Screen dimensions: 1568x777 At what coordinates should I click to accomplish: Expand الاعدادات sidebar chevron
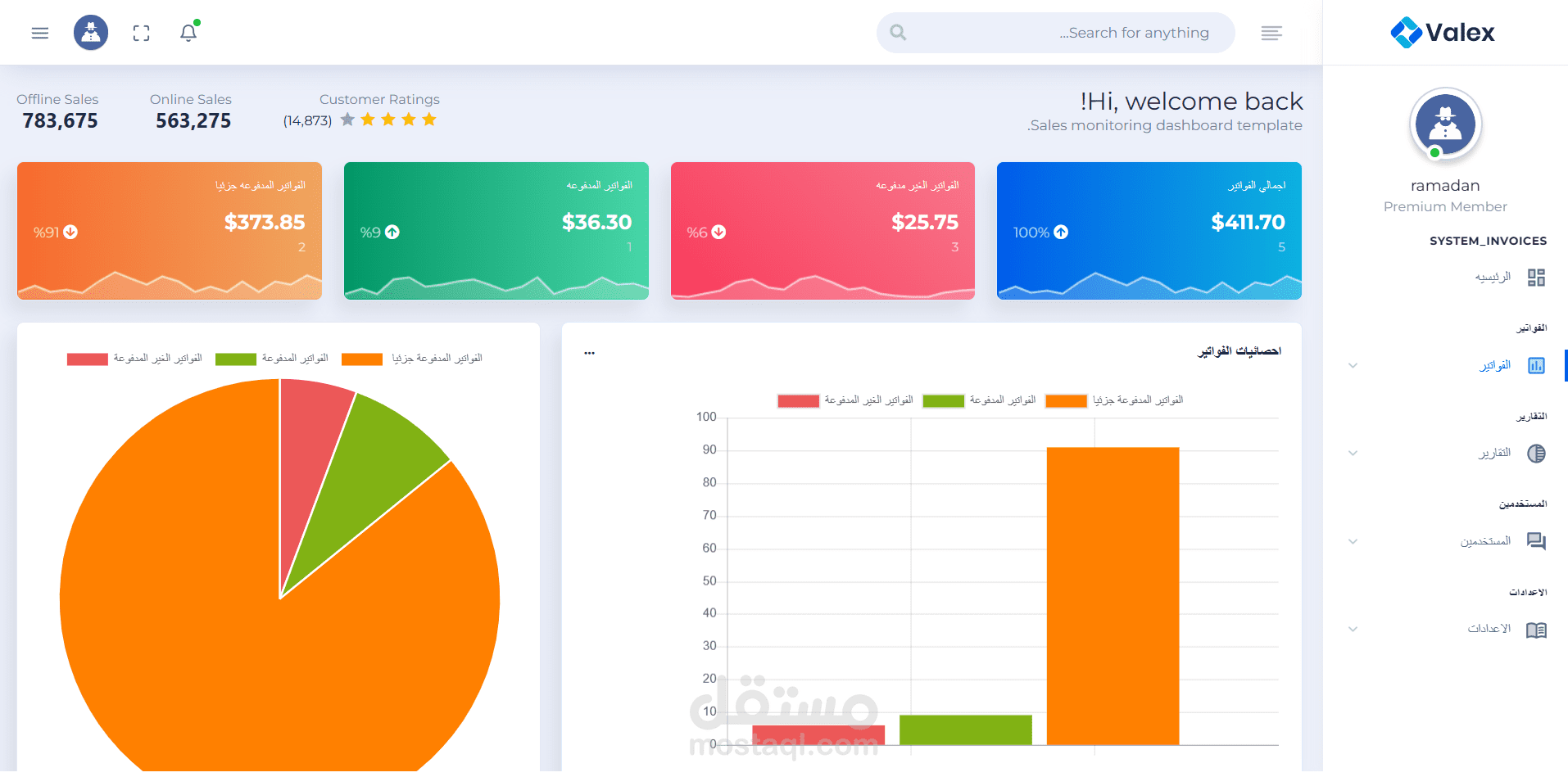1353,629
